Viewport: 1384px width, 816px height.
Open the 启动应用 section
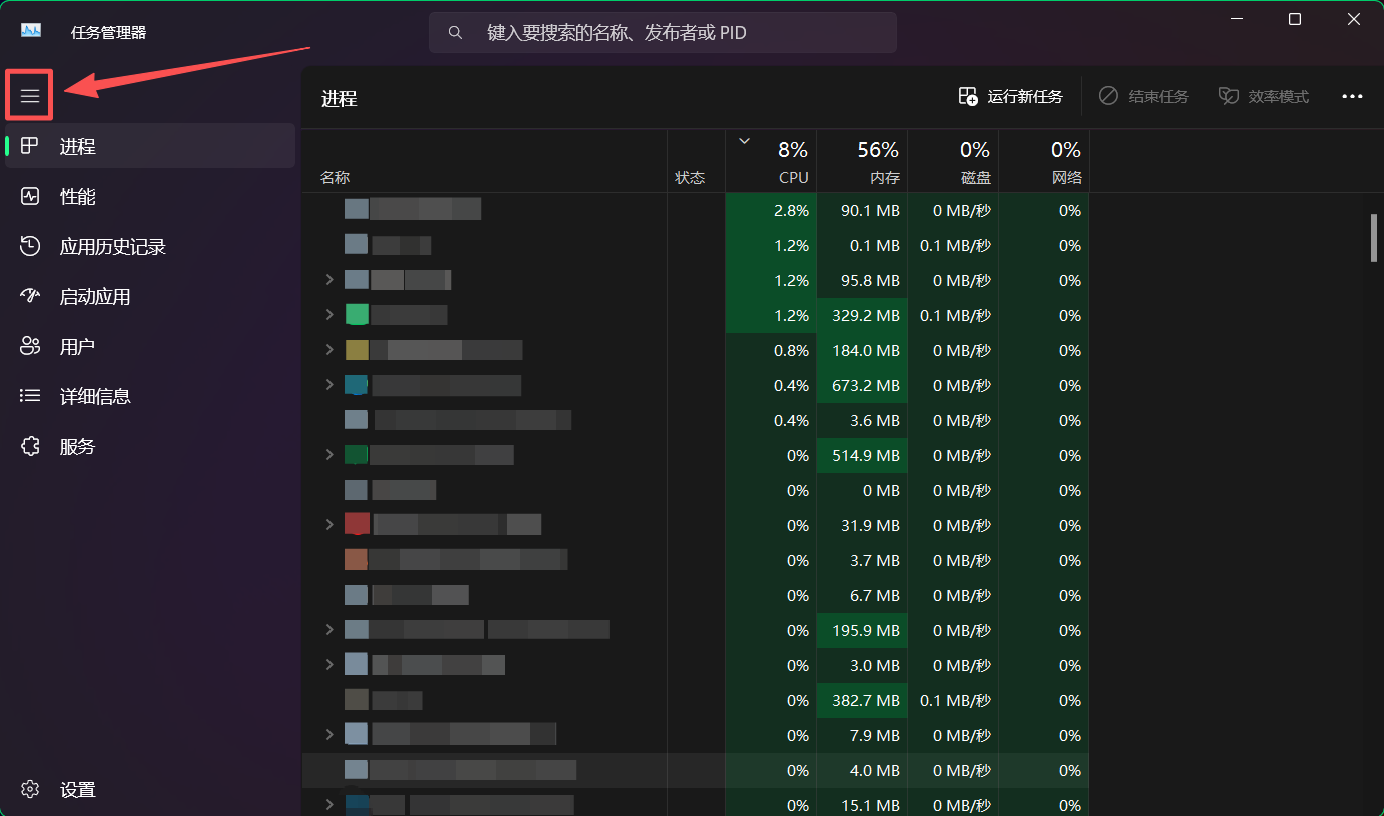(95, 296)
